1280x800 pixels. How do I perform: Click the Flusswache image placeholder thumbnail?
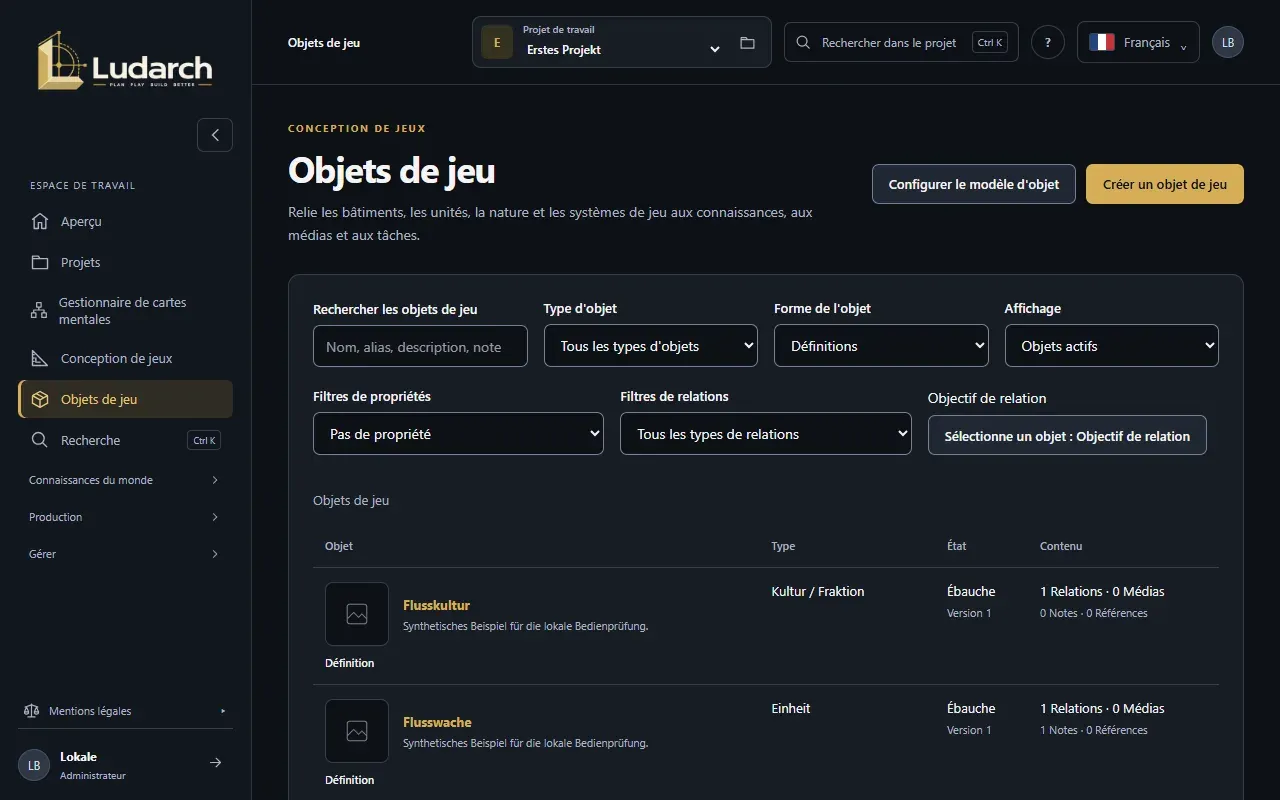pos(357,731)
